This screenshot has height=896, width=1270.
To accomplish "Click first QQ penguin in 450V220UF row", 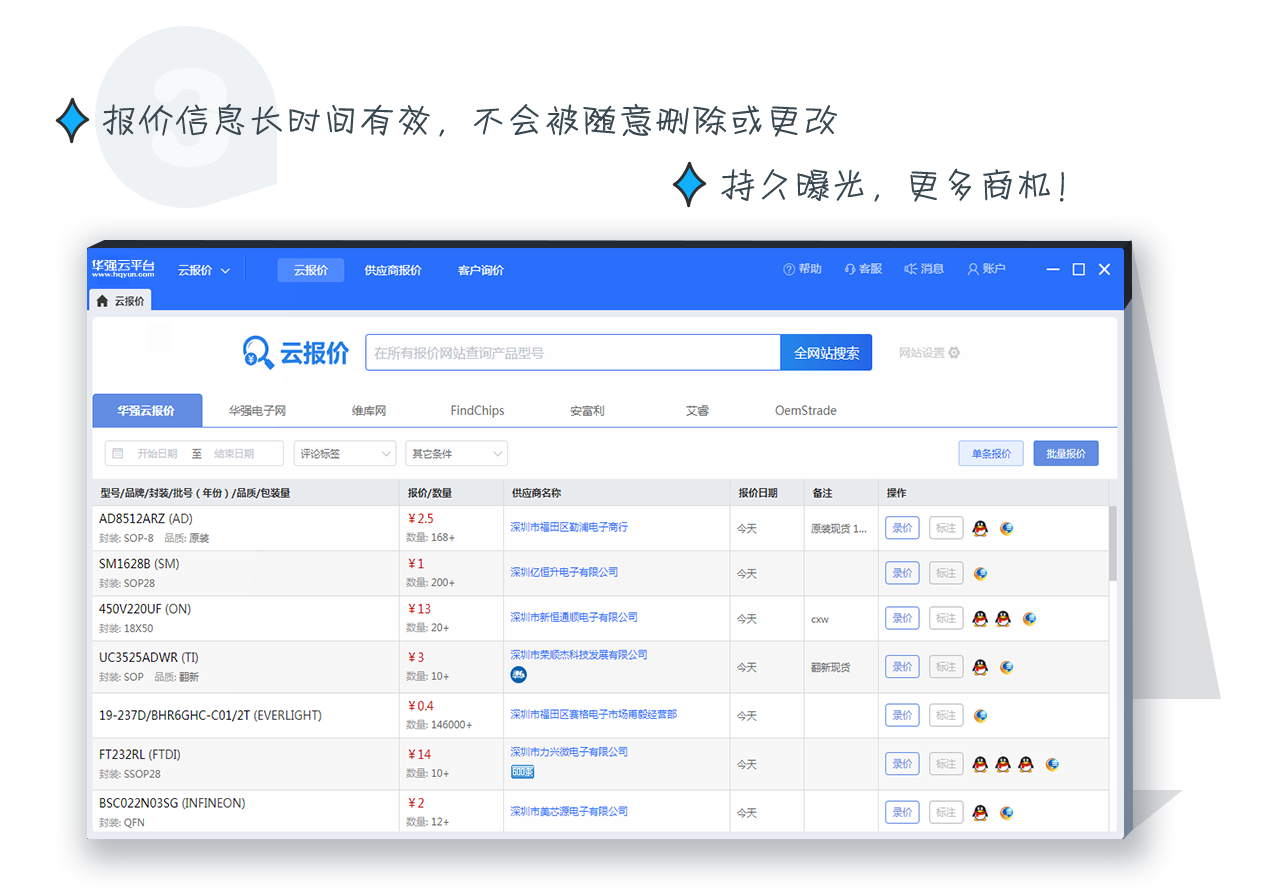I will 980,619.
